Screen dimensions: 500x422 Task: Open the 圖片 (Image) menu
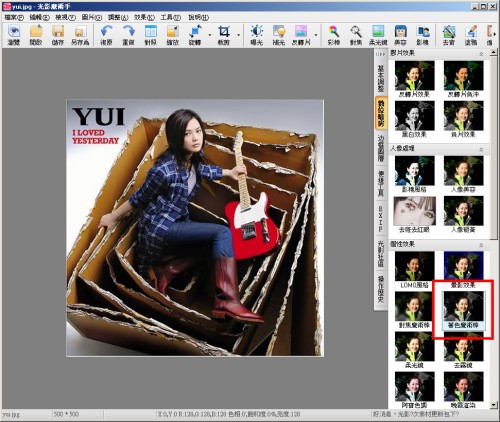(92, 17)
